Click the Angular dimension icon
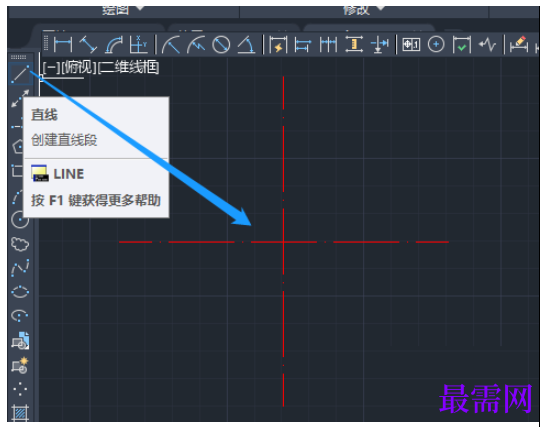The width and height of the screenshot is (551, 430). click(246, 45)
